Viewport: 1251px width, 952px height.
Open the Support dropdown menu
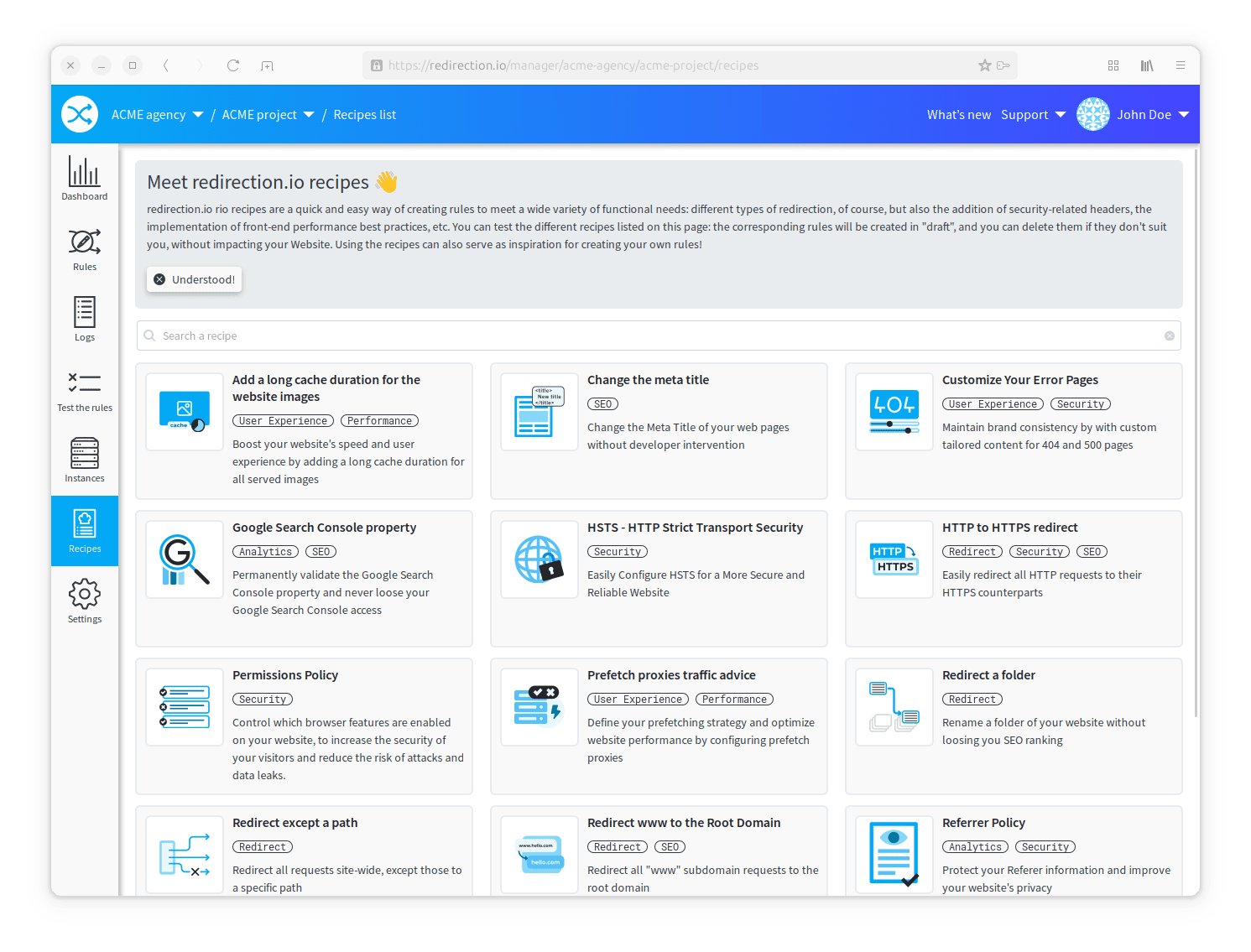click(1033, 115)
